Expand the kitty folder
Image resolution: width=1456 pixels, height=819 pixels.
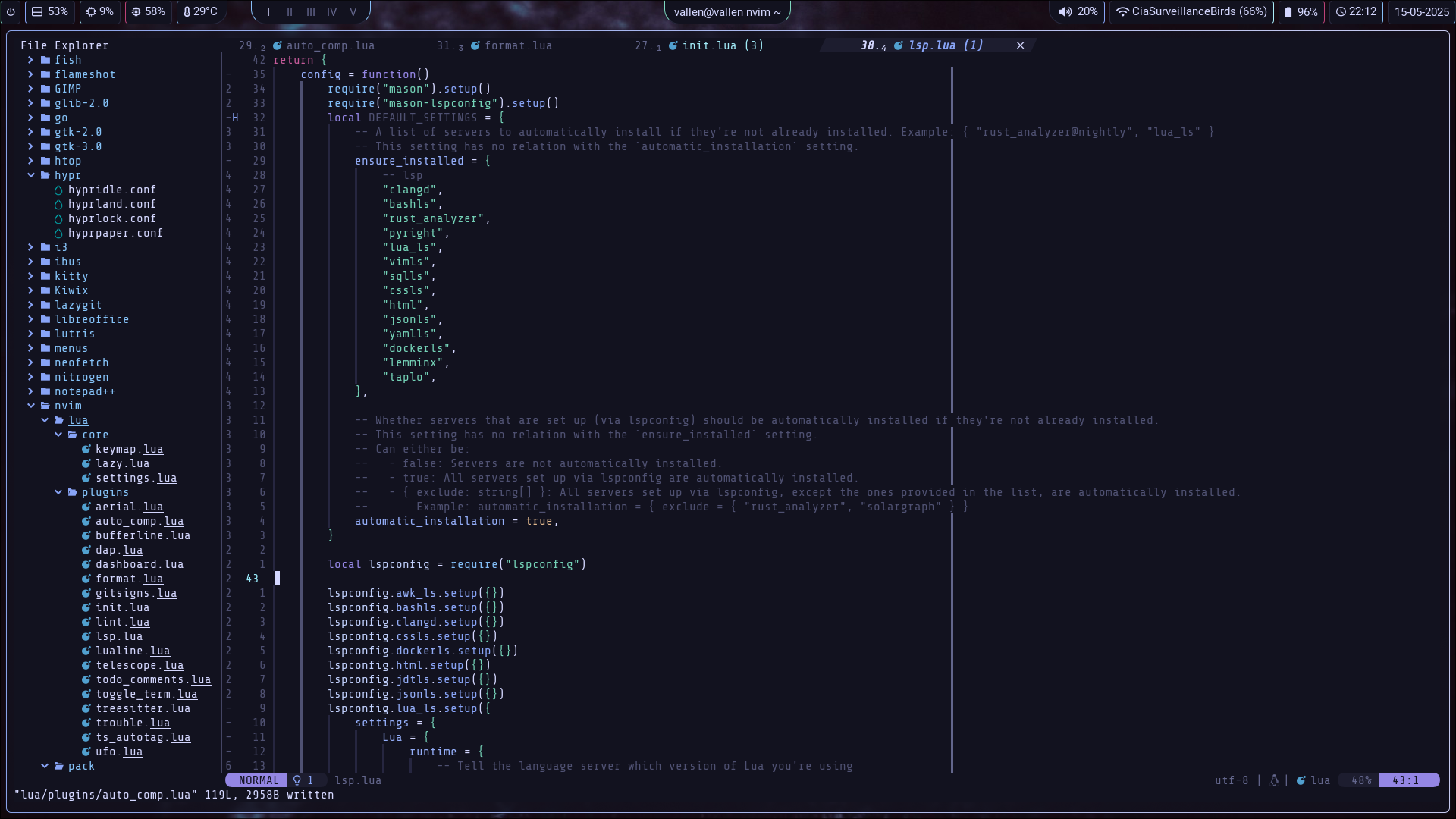coord(31,276)
